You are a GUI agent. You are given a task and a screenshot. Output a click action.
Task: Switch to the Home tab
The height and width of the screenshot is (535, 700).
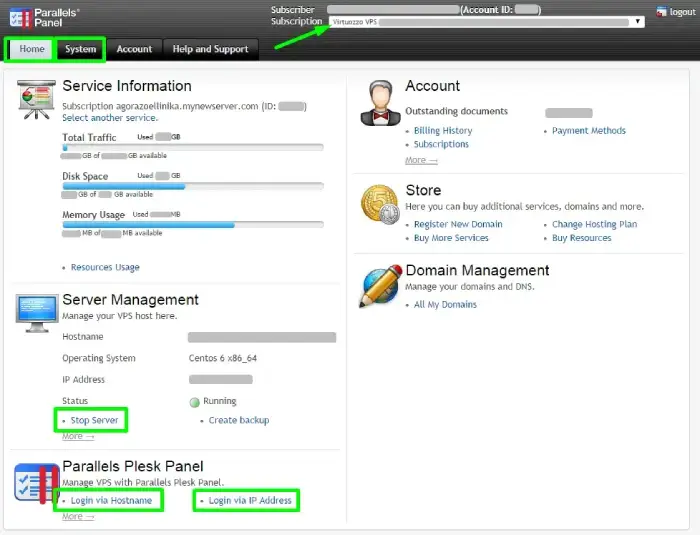click(x=32, y=49)
